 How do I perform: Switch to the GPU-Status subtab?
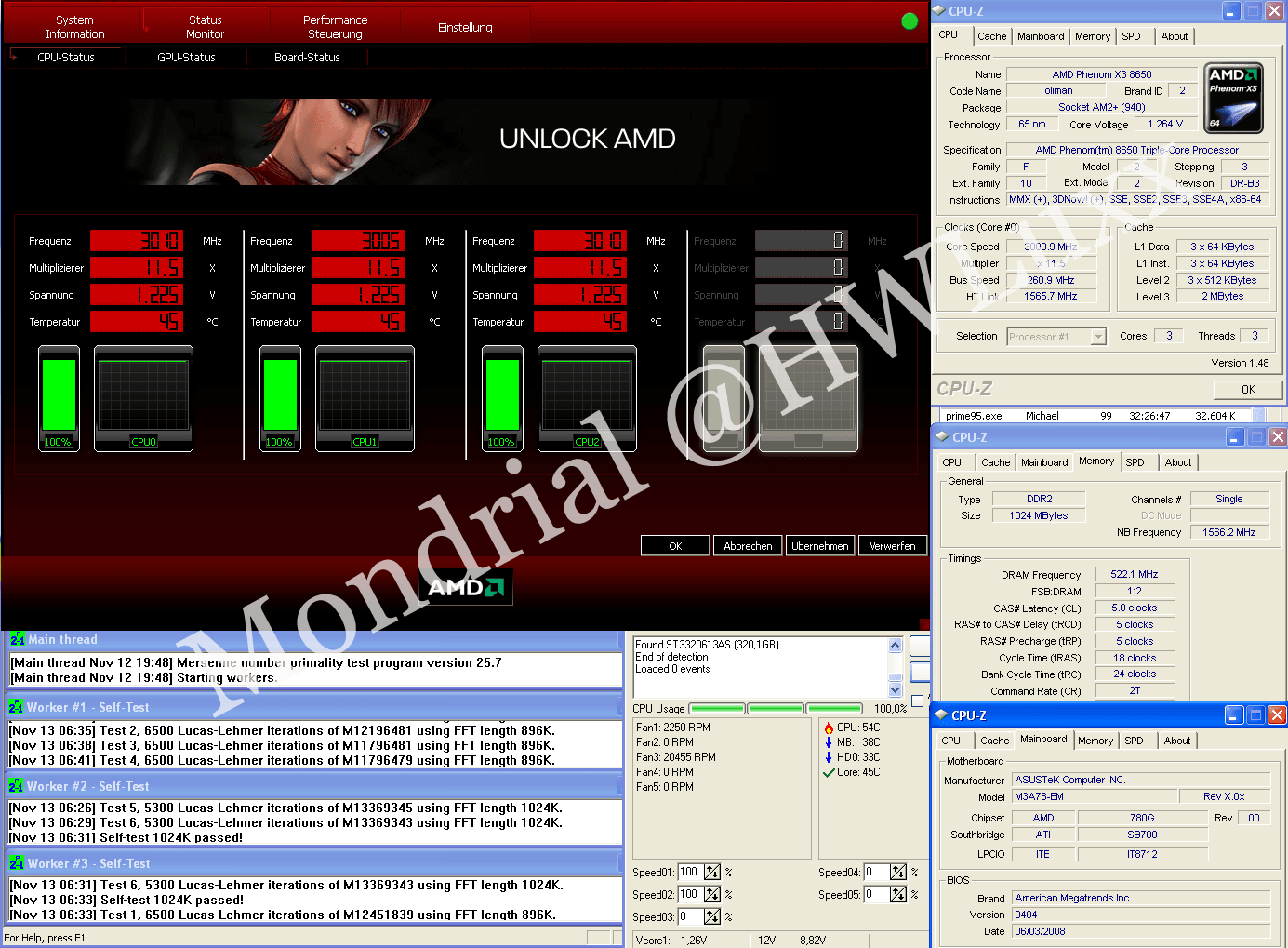[186, 57]
